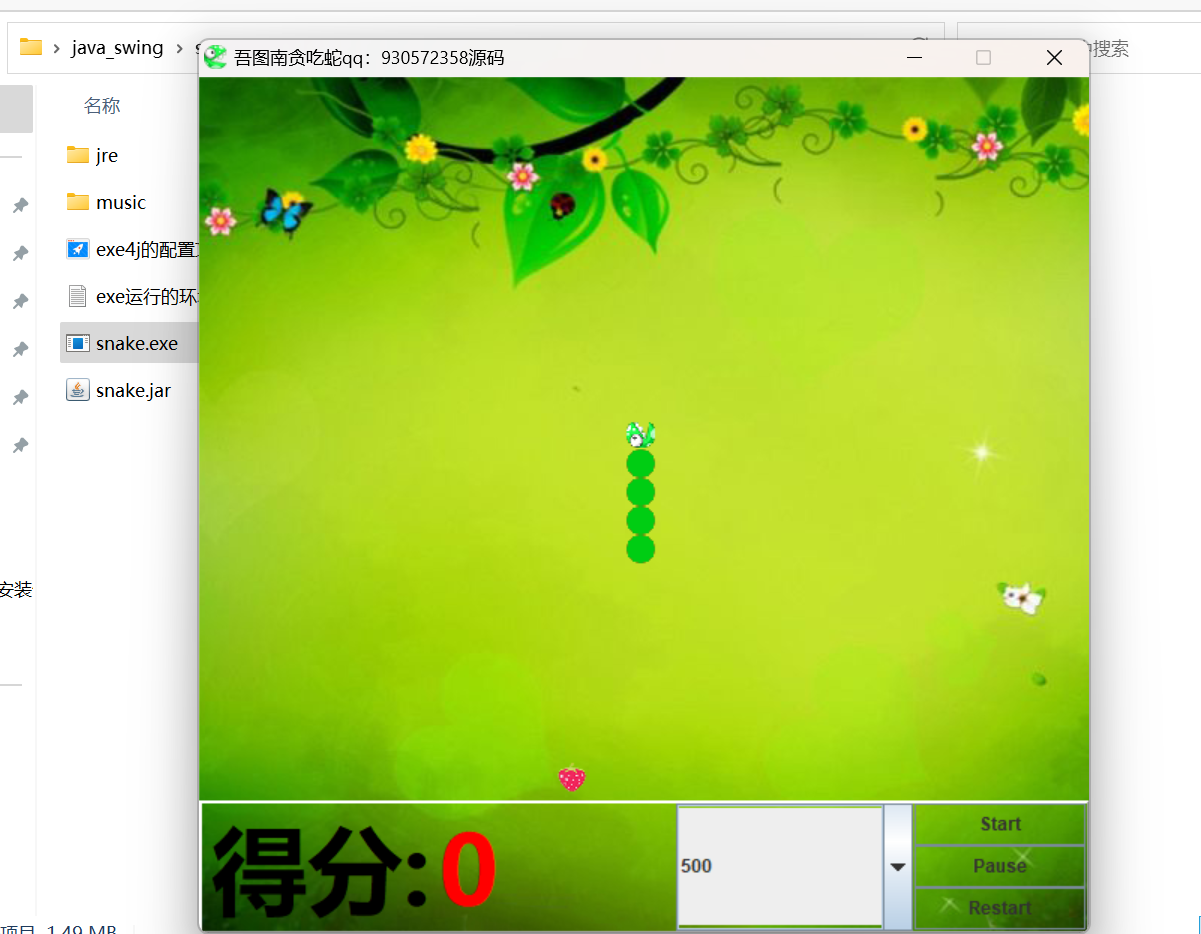Select the snake.jar Java file icon
The image size is (1201, 934).
(77, 390)
